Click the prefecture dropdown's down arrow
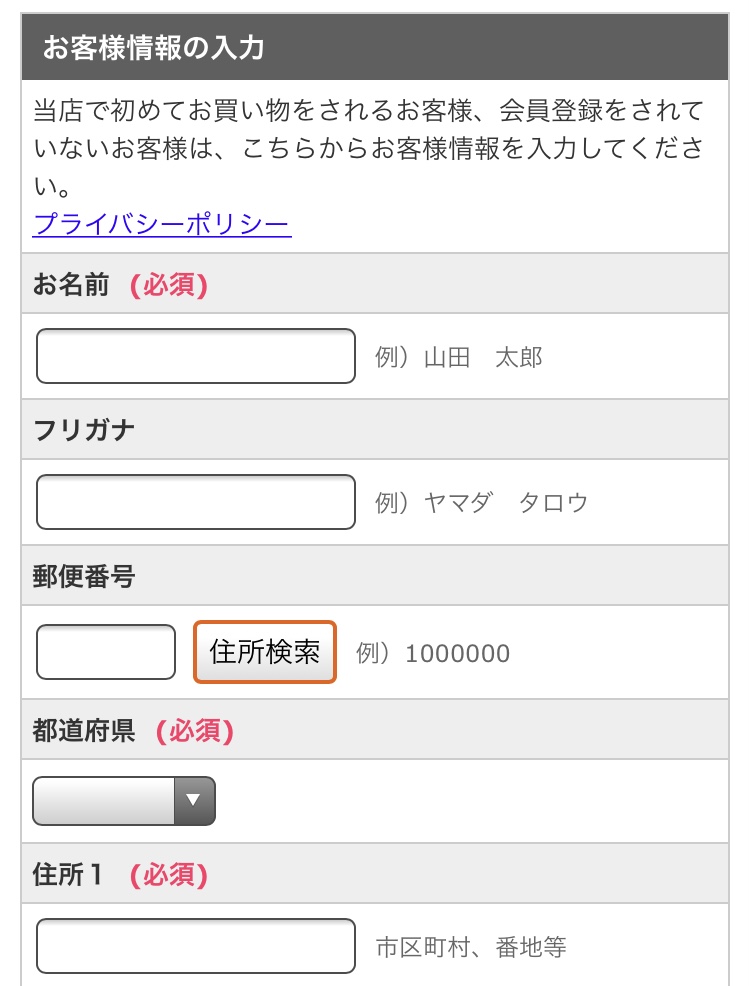The width and height of the screenshot is (750, 986). click(x=194, y=801)
